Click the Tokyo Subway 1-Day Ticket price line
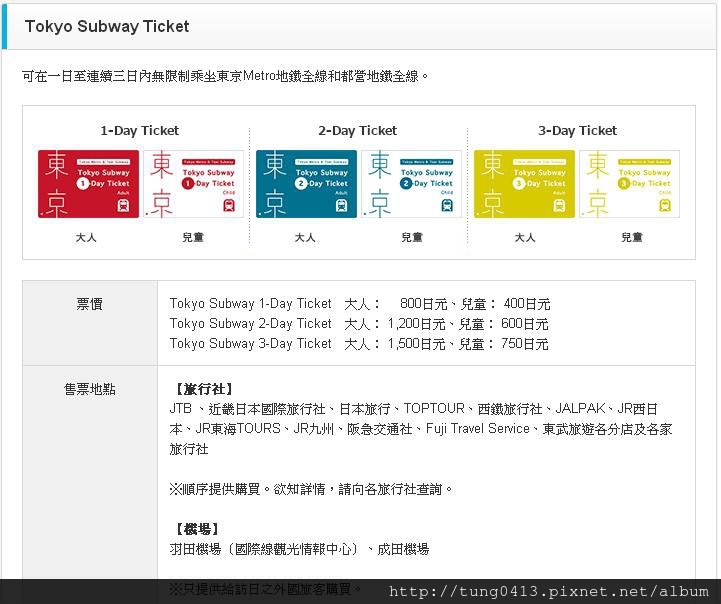The width and height of the screenshot is (721, 604). (360, 303)
